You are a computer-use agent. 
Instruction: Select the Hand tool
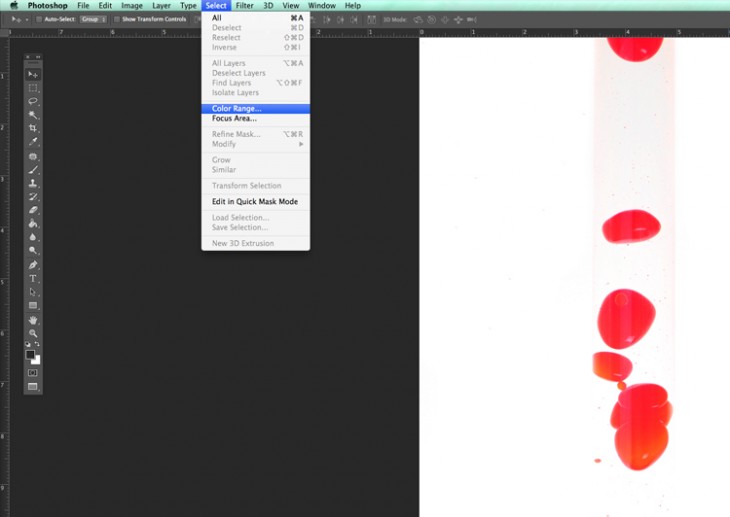33,320
